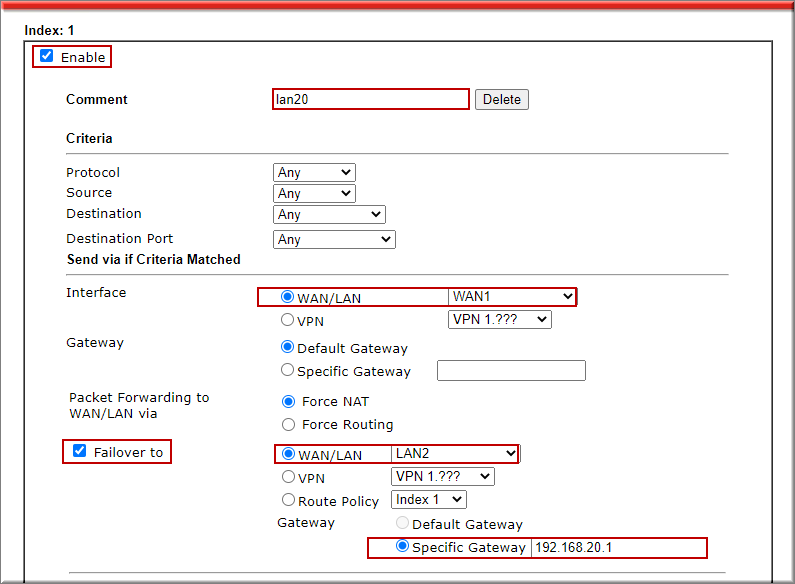Viewport: 795px width, 584px height.
Task: Open the LAN2 failover dropdown
Action: [x=455, y=454]
